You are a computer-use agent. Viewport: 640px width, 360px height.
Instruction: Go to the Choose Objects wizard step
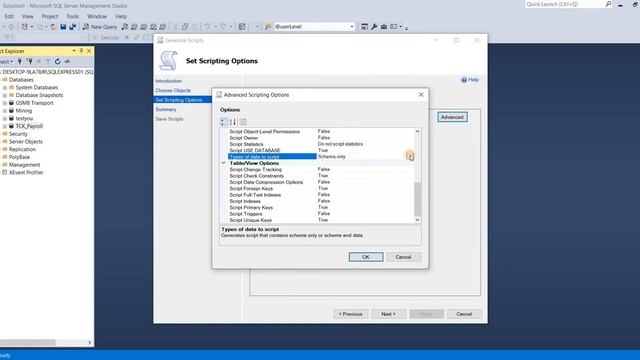click(173, 90)
